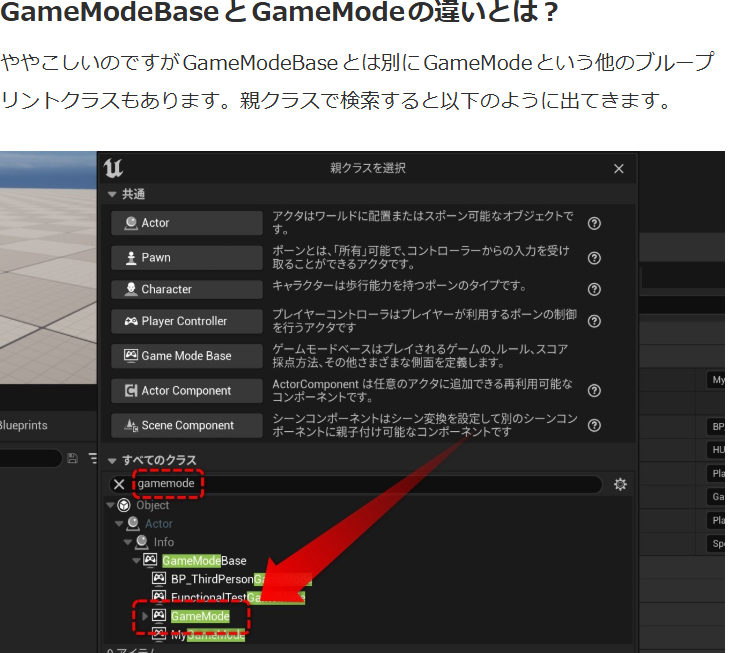Click the Game Mode Base description text
The width and height of the screenshot is (733, 653).
pyautogui.click(x=420, y=356)
